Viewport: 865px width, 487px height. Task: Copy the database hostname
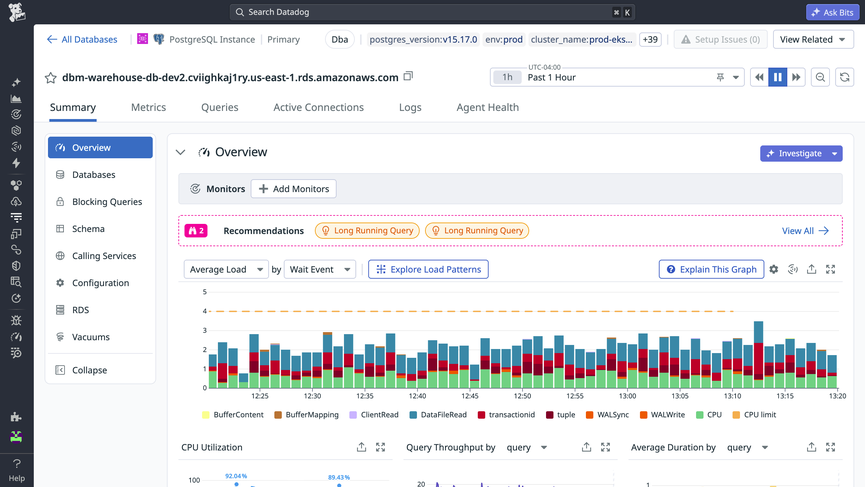(x=408, y=76)
